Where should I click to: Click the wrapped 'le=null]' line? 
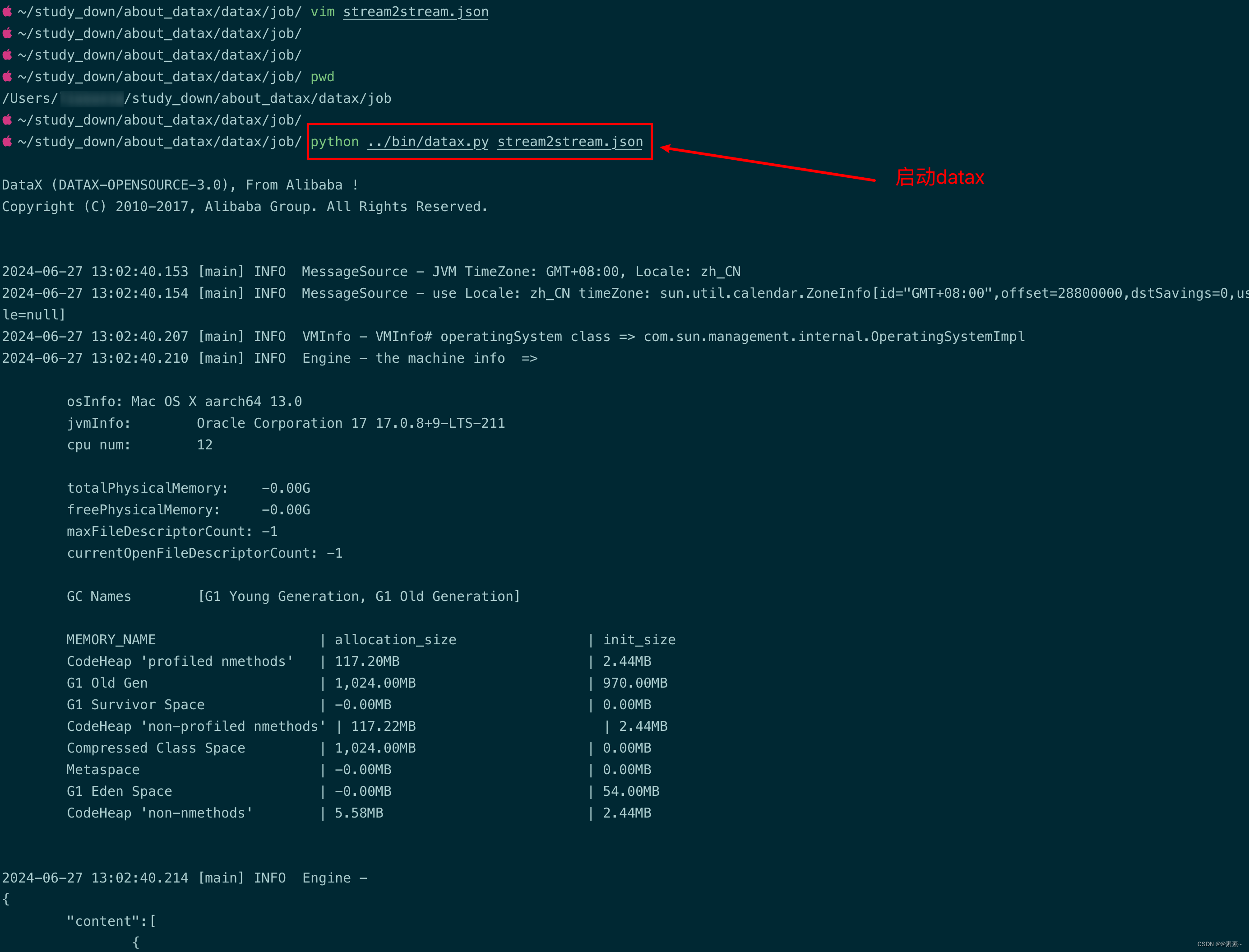pyautogui.click(x=34, y=315)
